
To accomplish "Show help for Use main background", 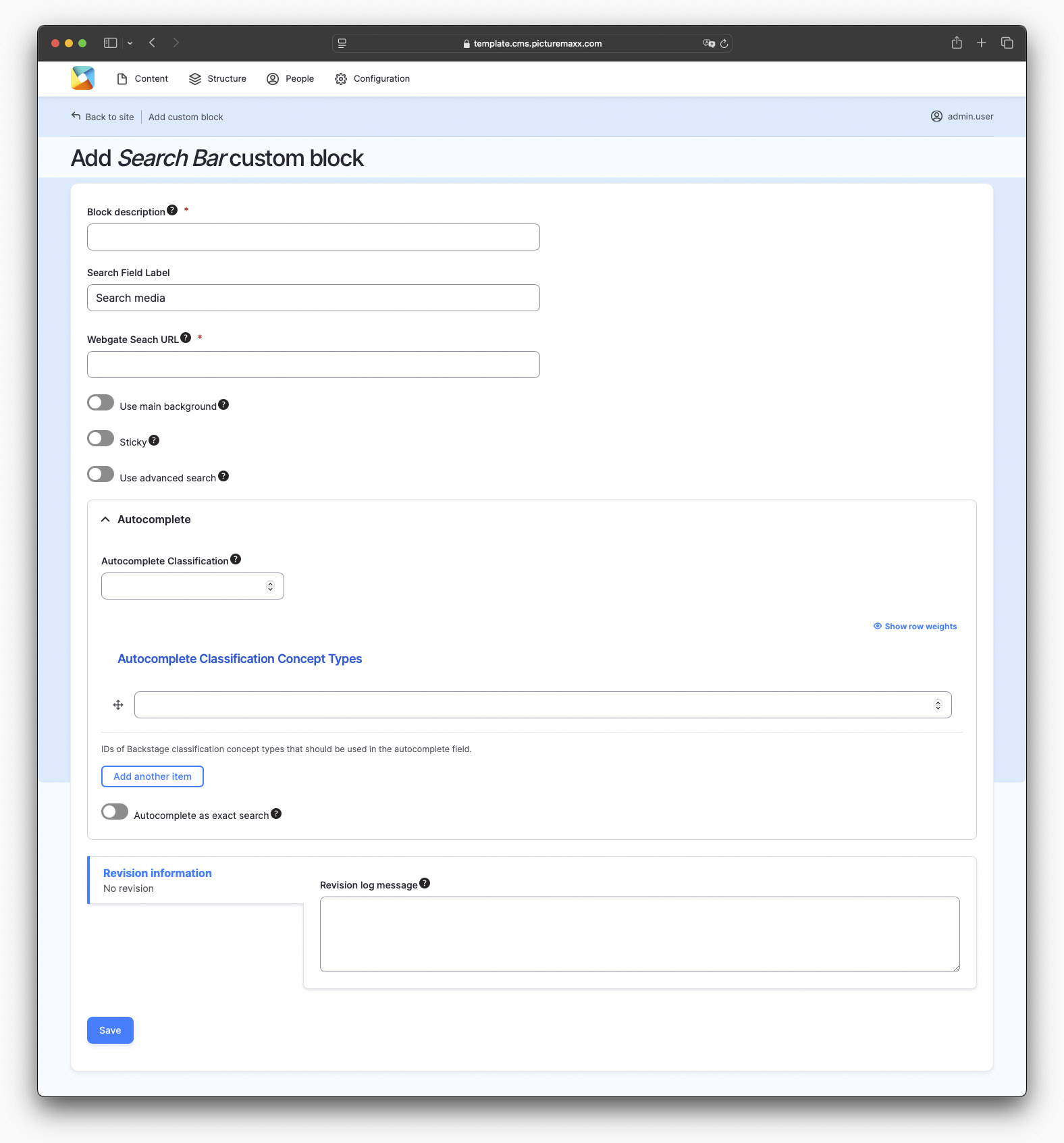I will (x=223, y=404).
